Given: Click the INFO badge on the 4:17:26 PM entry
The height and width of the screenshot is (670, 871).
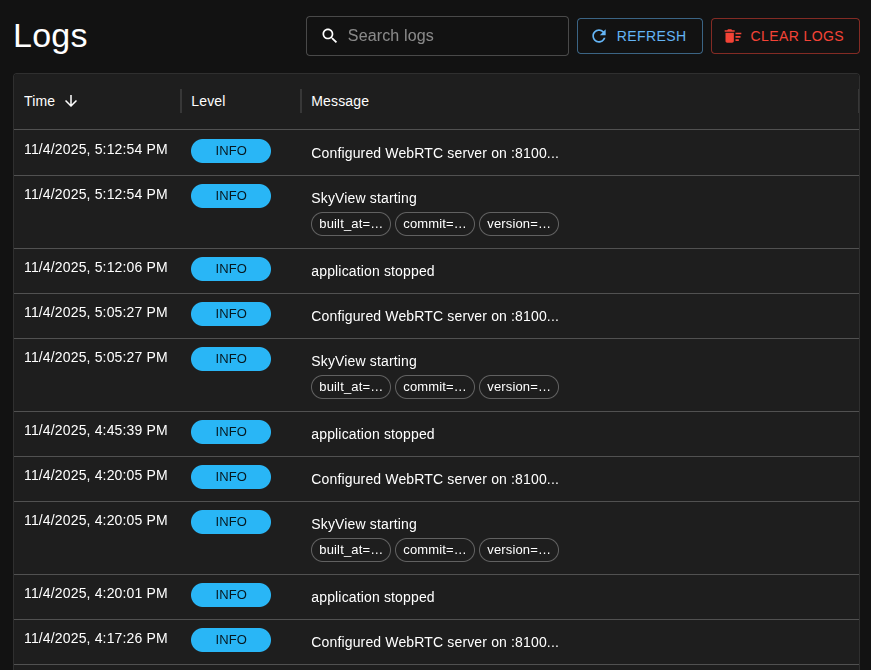Looking at the screenshot, I should coord(230,639).
